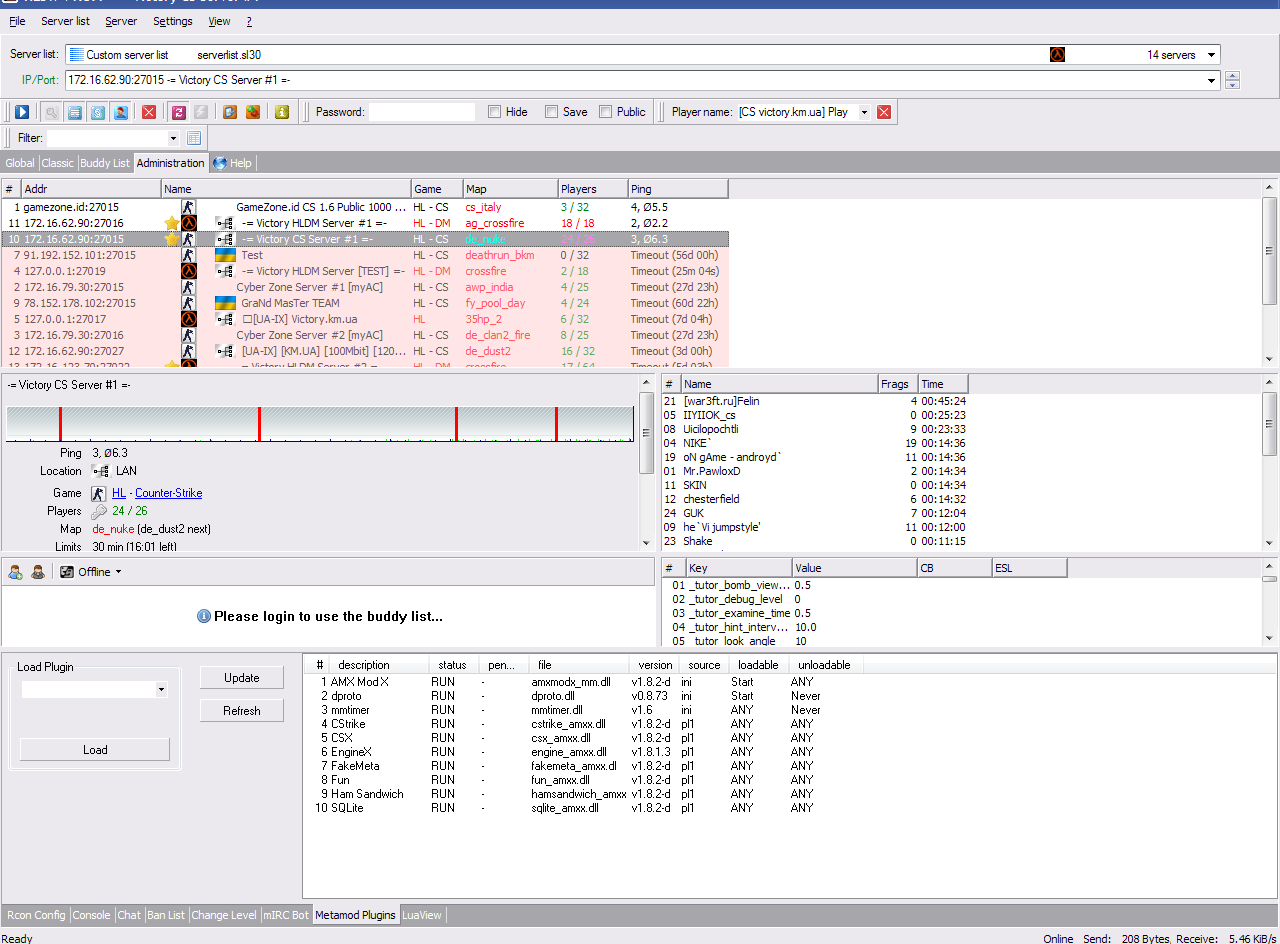Open the Help tab

(233, 163)
